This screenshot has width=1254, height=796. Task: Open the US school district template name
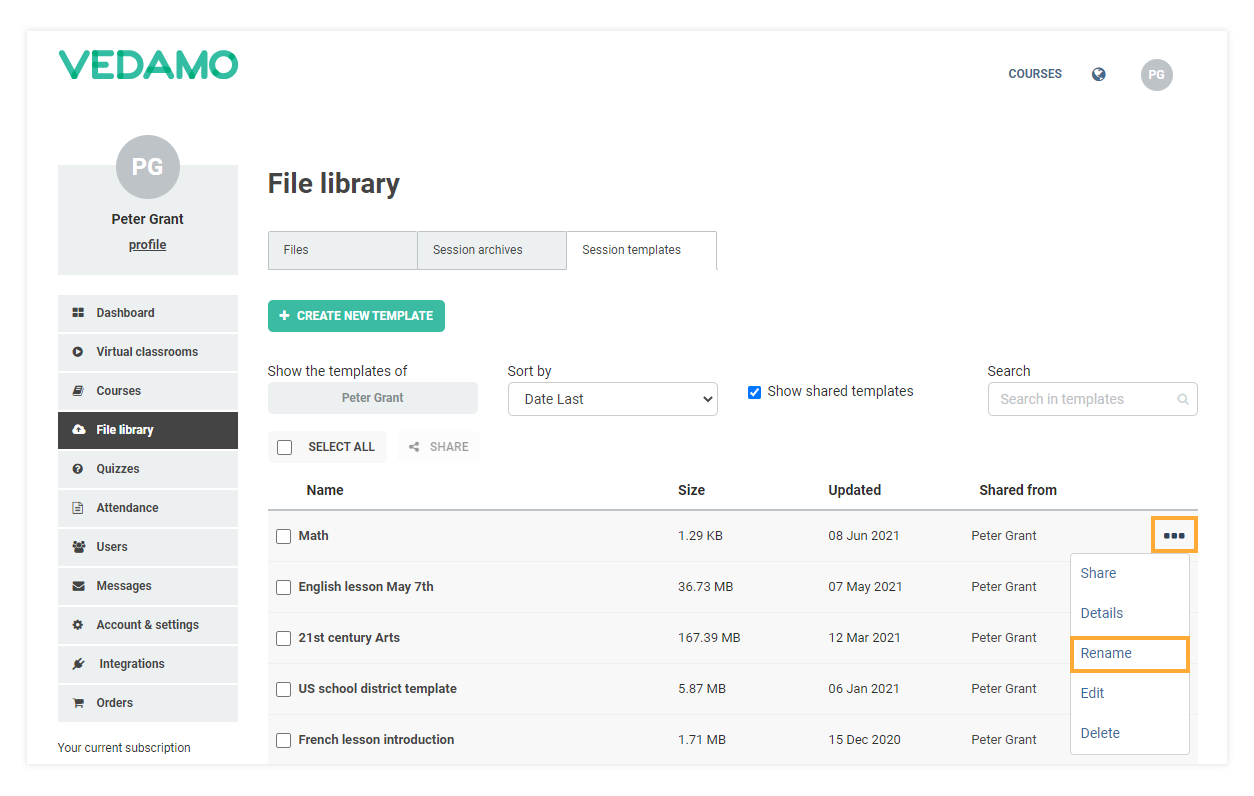377,689
